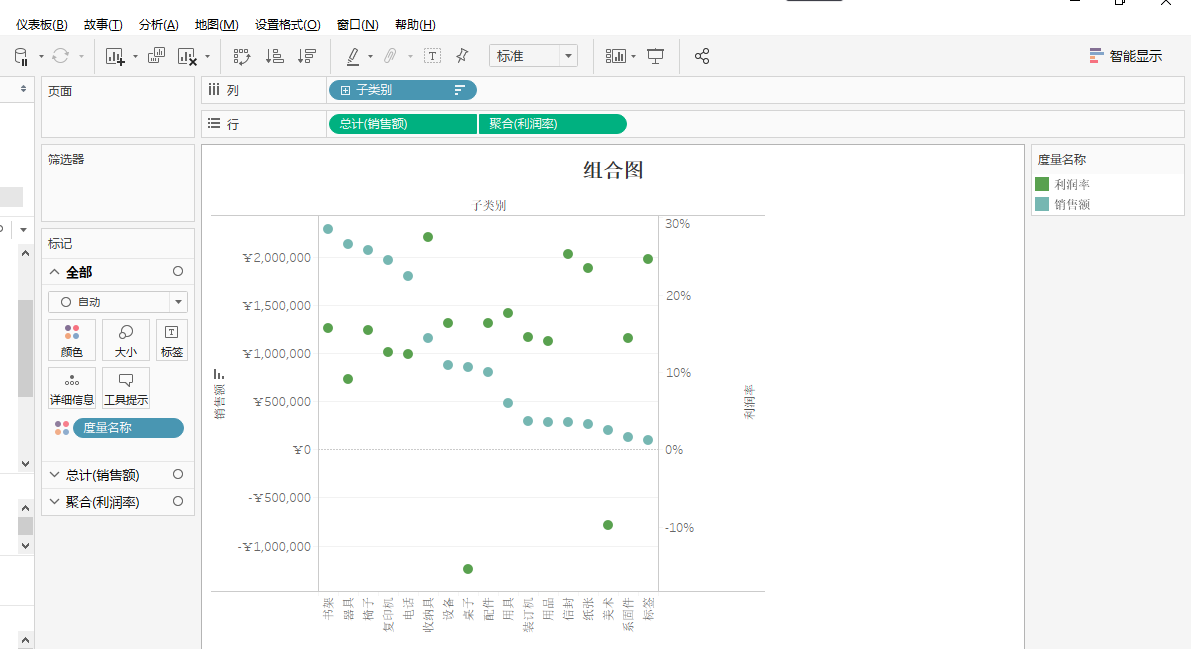Image resolution: width=1191 pixels, height=649 pixels.
Task: Click the 聚合(利润率) pill on rows shelf
Action: point(552,124)
